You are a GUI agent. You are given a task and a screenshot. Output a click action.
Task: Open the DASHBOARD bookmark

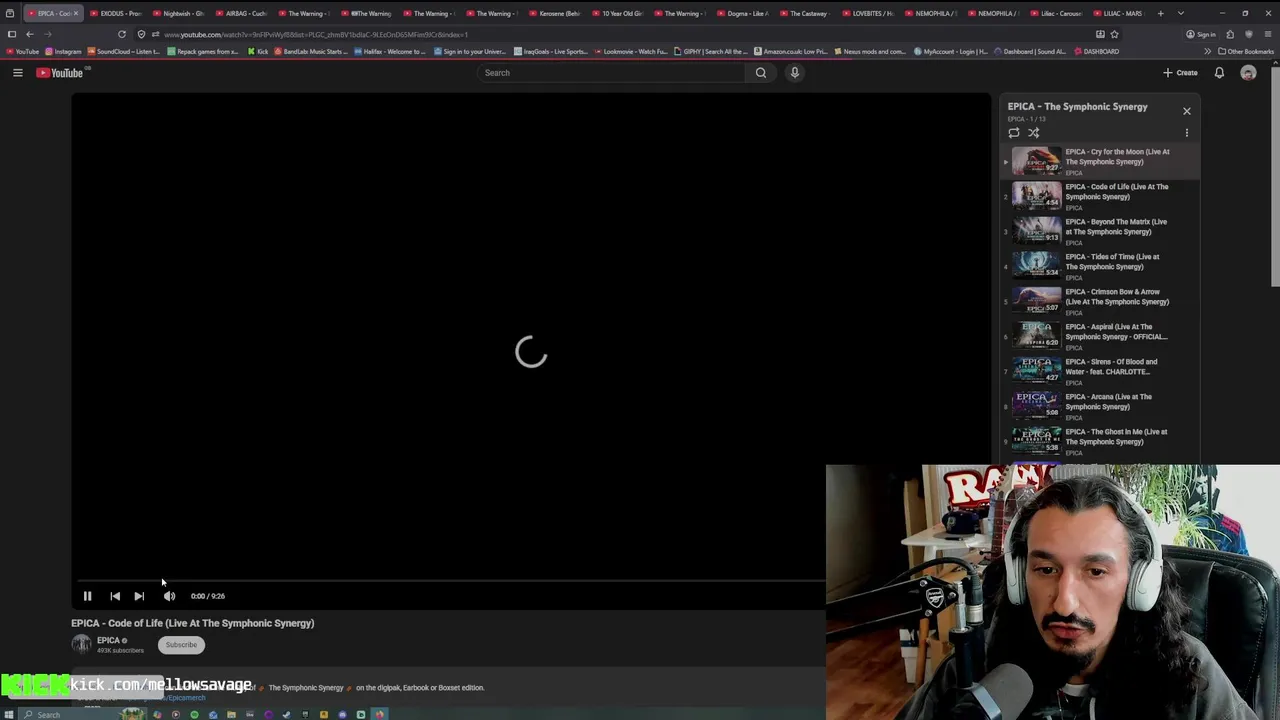[1096, 51]
